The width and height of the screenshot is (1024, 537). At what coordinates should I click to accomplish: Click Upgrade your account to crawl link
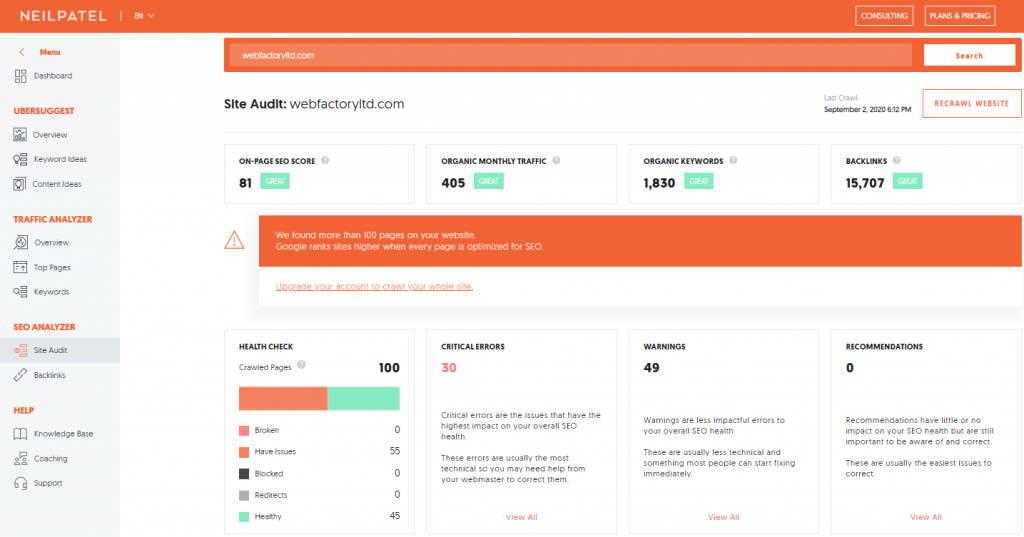pos(374,286)
